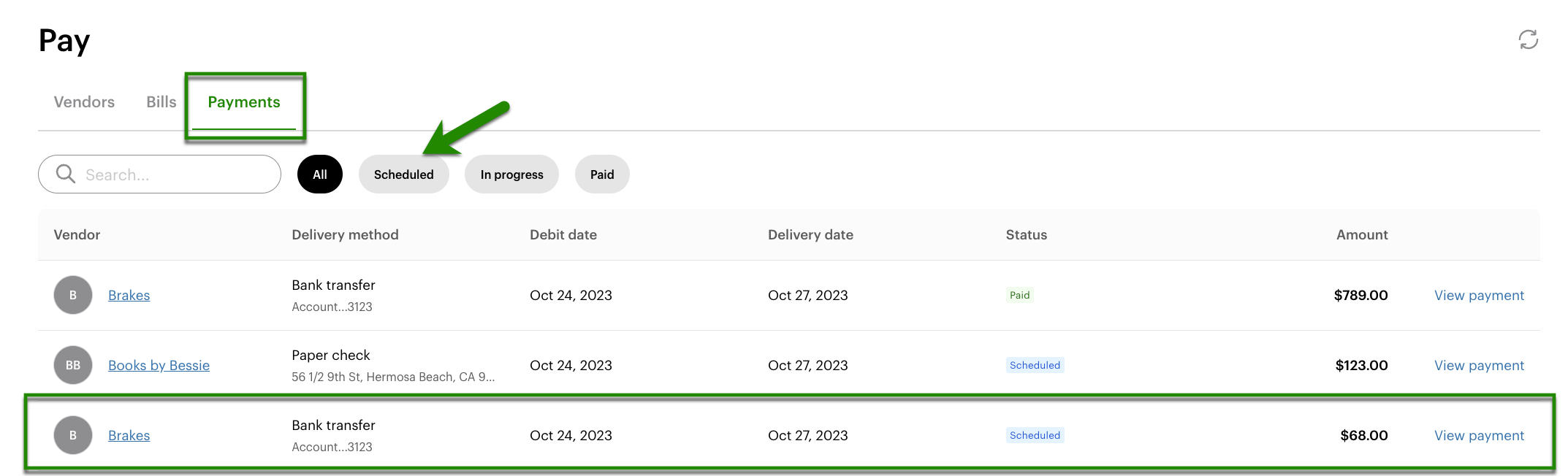The width and height of the screenshot is (1568, 476).
Task: Switch to the Vendors tab
Action: point(83,102)
